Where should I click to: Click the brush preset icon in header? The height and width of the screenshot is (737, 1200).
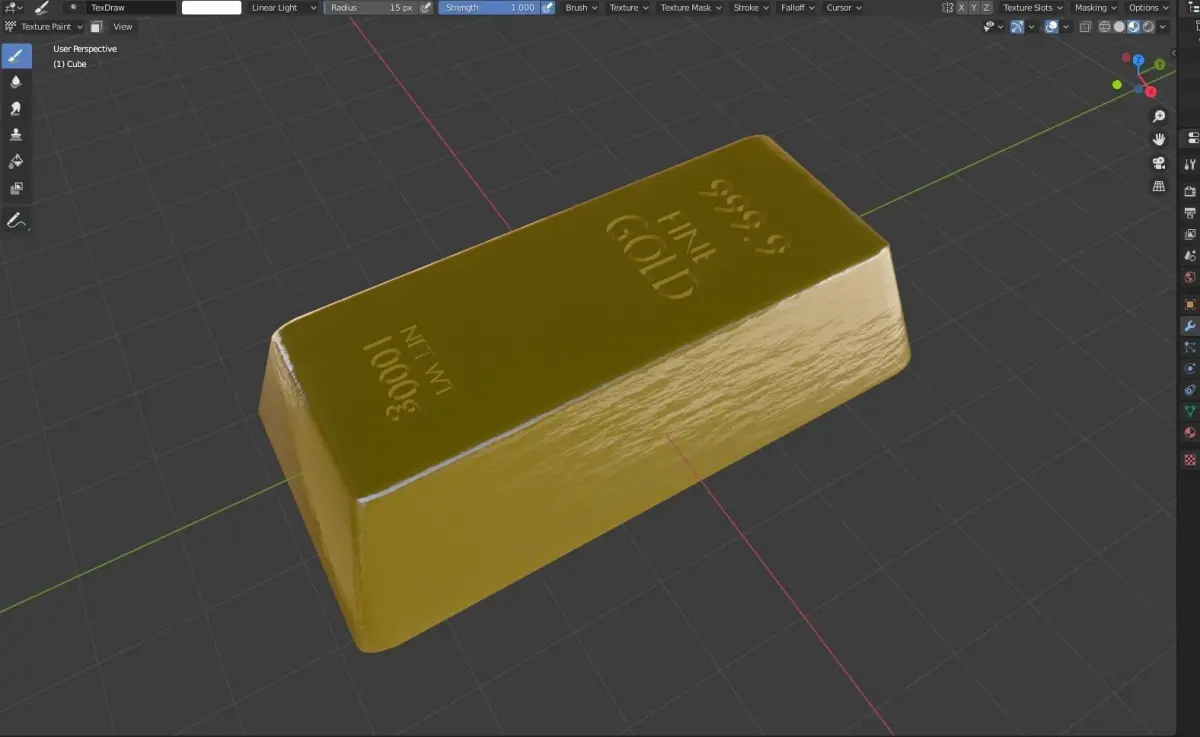[42, 7]
